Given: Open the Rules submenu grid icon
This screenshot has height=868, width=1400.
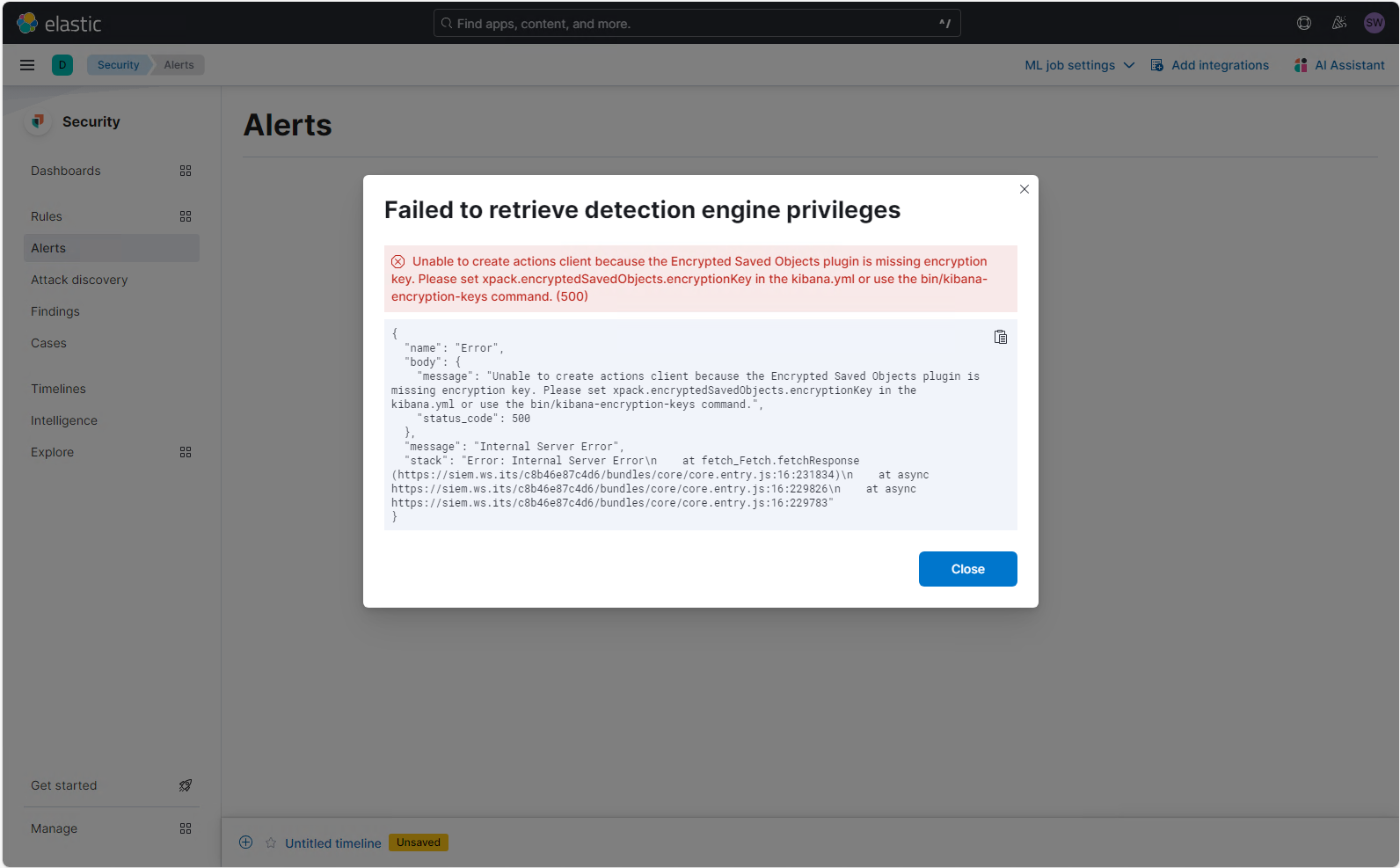Looking at the screenshot, I should [186, 216].
